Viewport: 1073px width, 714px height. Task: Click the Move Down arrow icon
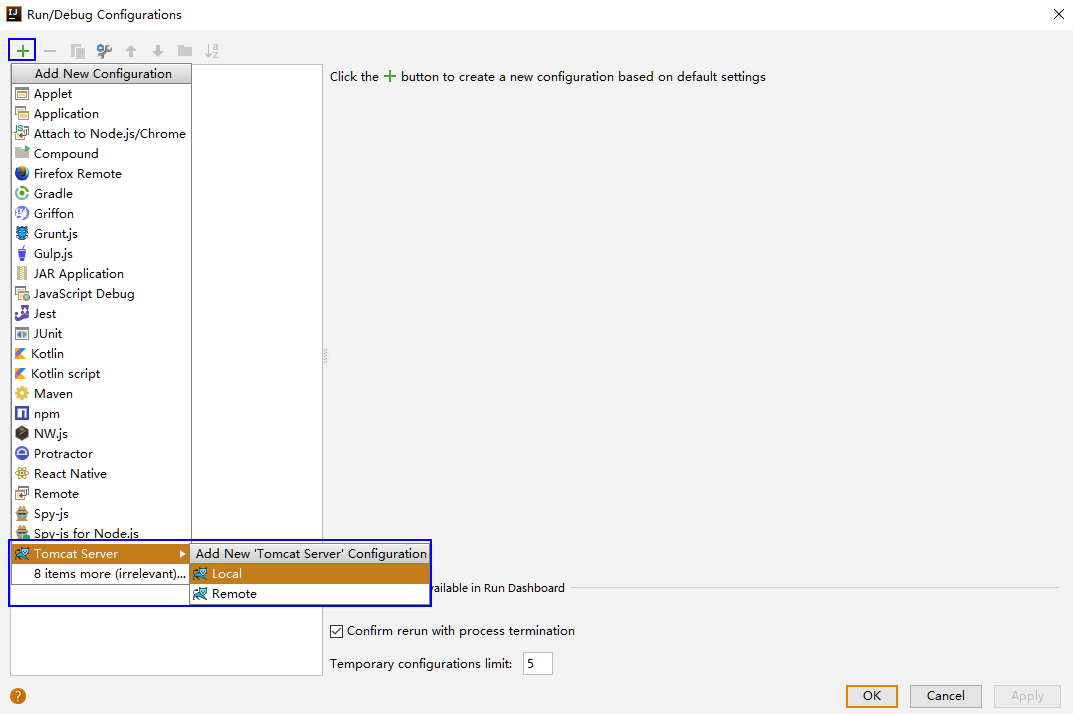coord(158,51)
